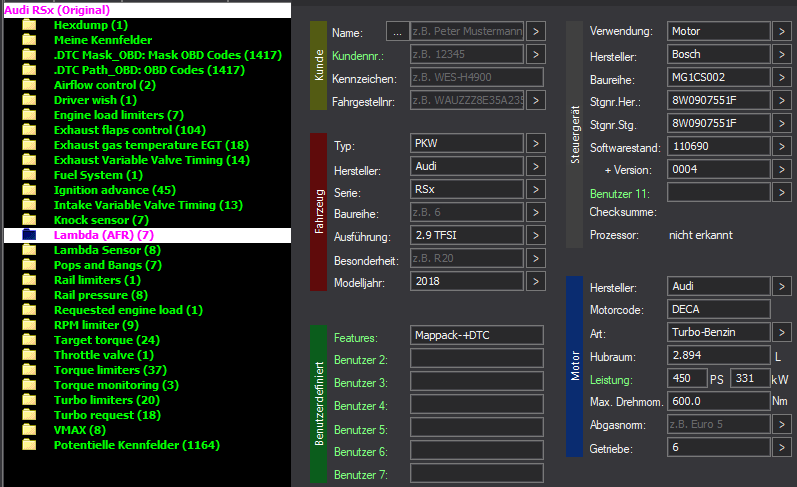Click folder icon beside Fuel System (1)

click(x=29, y=175)
